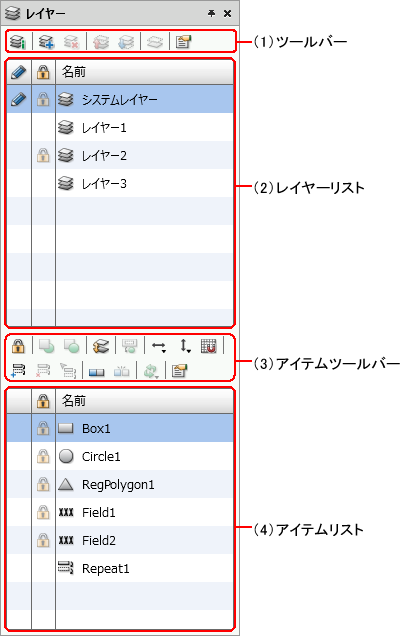Click 名前 header in layer list
The width and height of the screenshot is (400, 636).
144,72
